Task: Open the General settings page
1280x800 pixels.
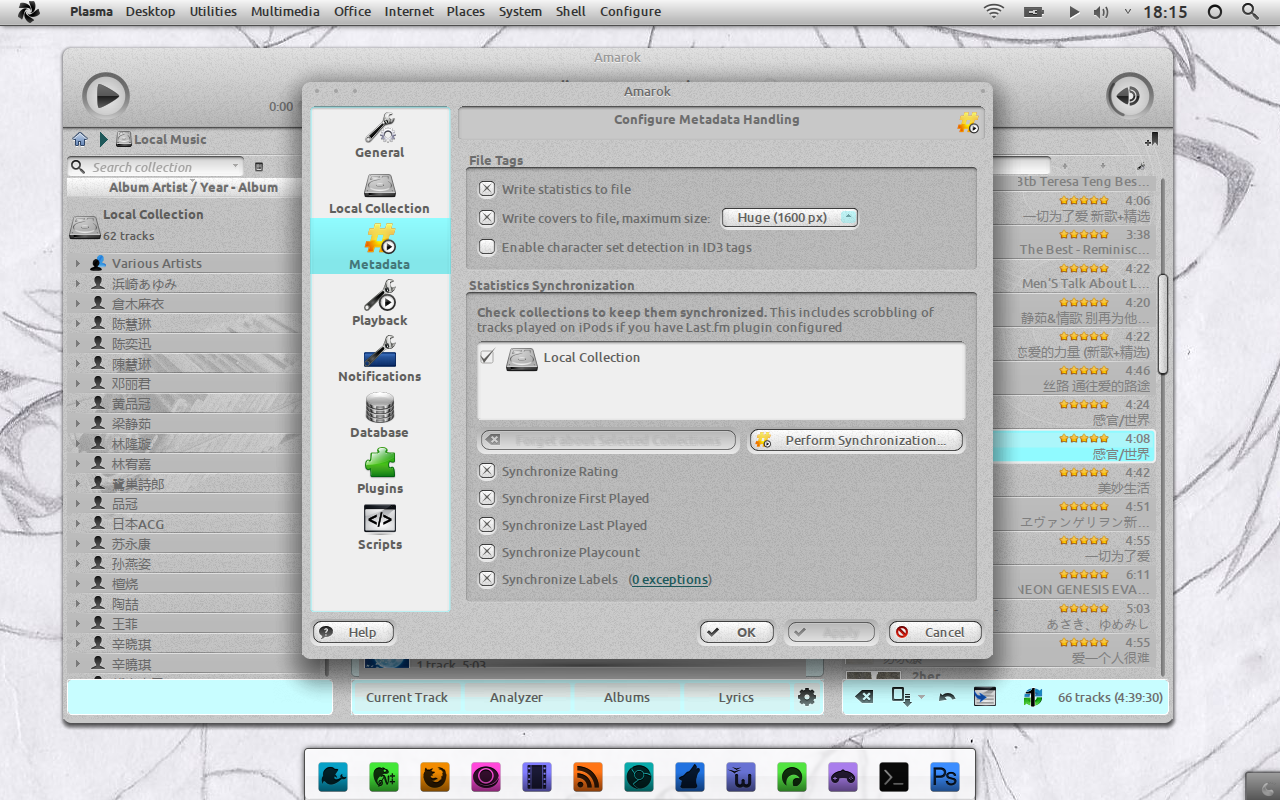Action: 380,135
